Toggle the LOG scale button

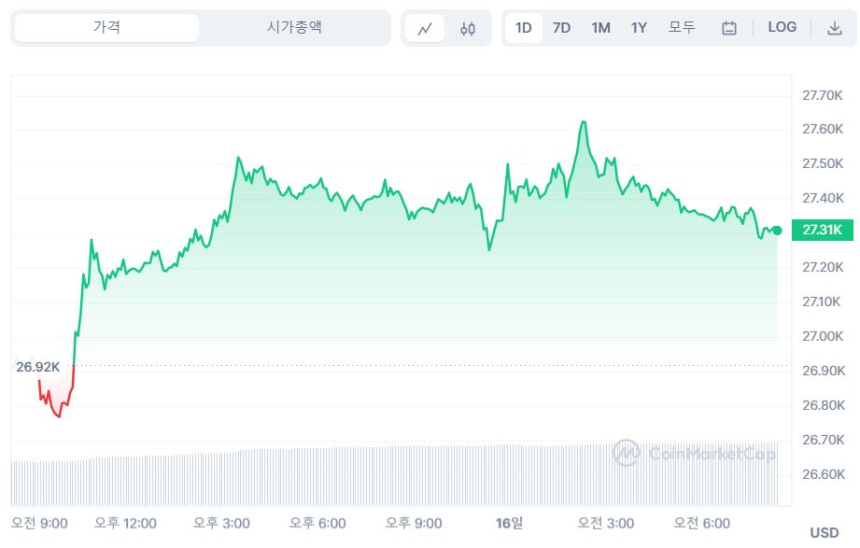[x=782, y=28]
